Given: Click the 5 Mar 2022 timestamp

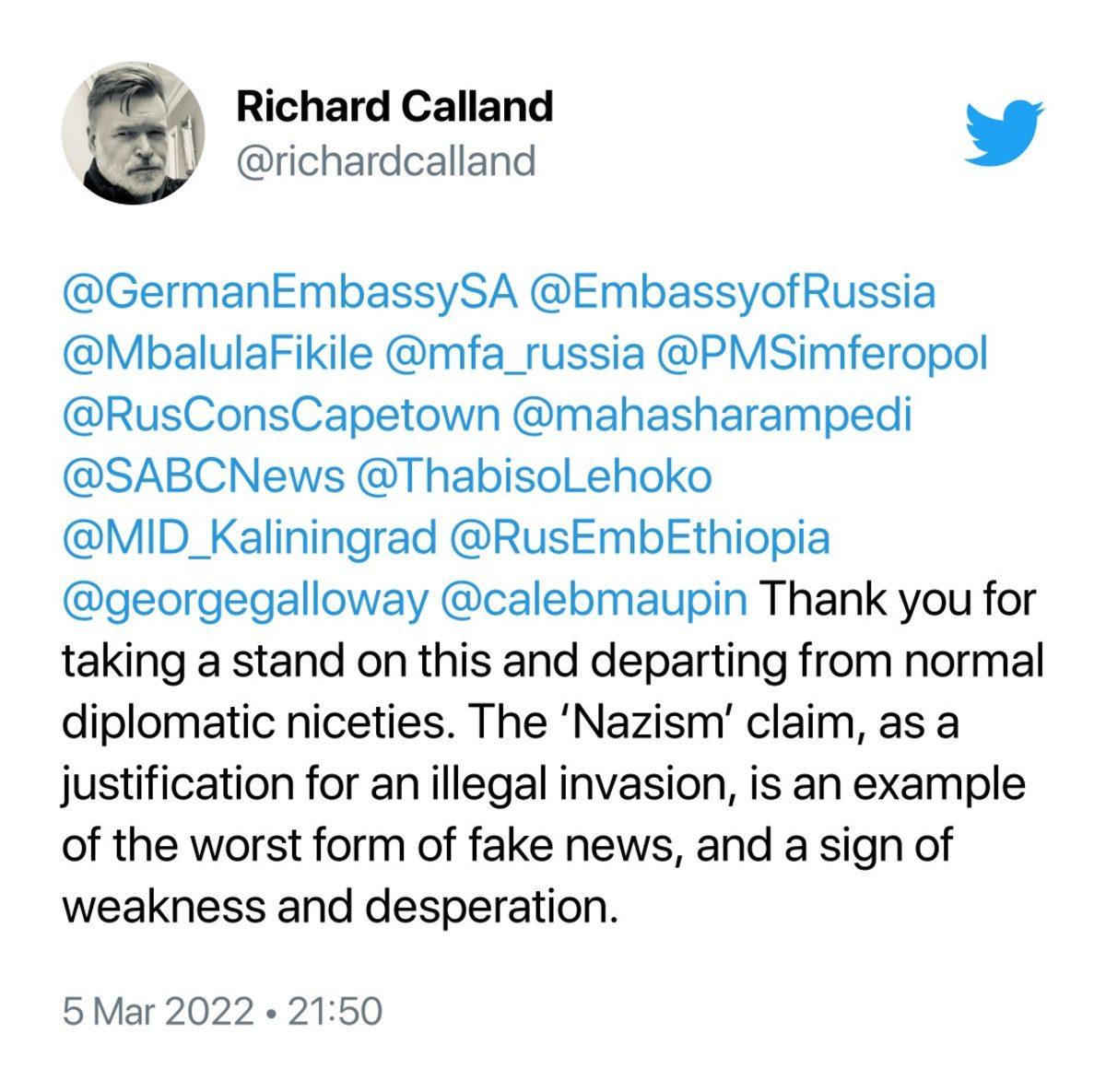Looking at the screenshot, I should pyautogui.click(x=158, y=1011).
